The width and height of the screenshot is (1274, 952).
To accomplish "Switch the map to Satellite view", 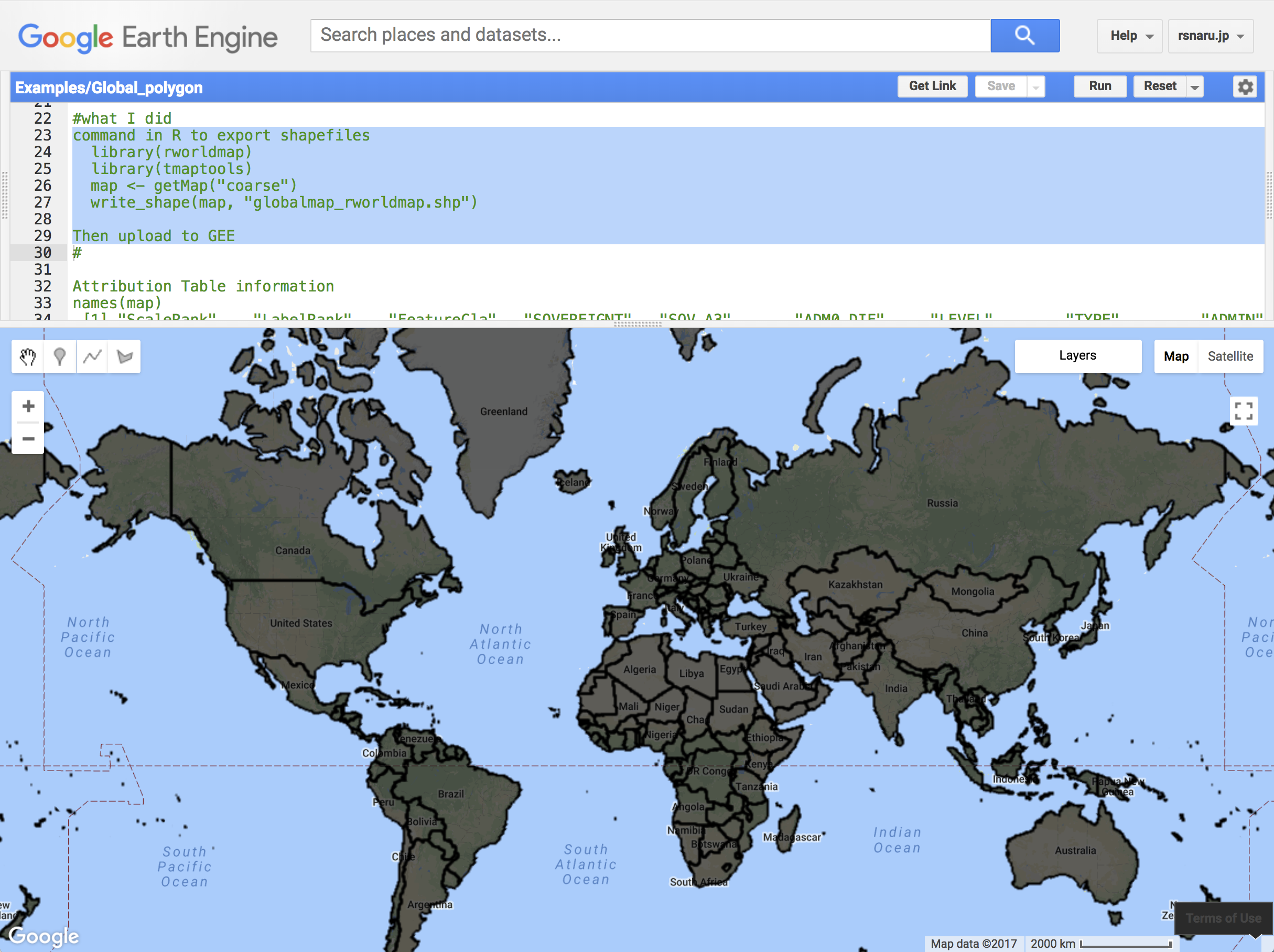I will [1230, 356].
